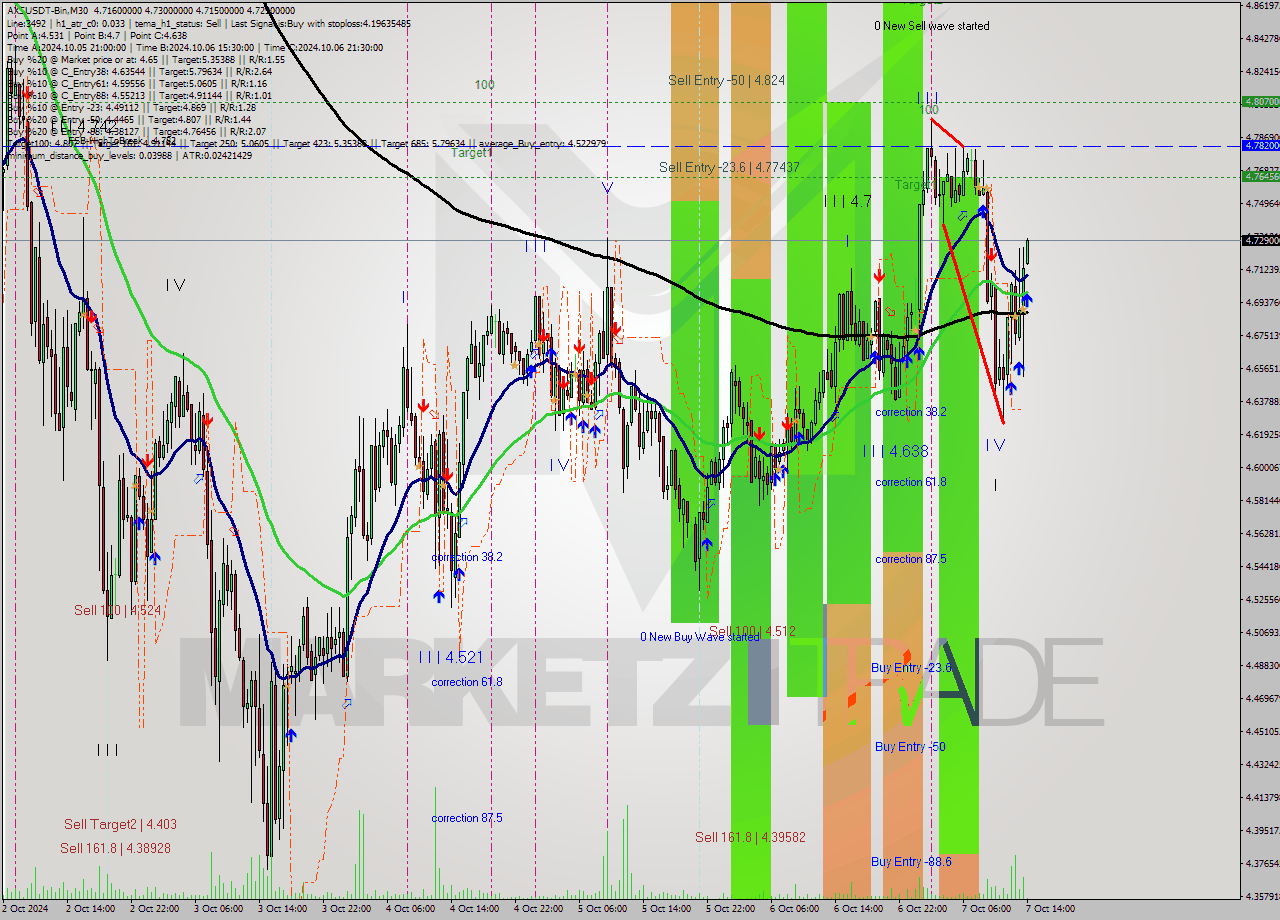The image size is (1280, 920).
Task: Click the '3 Oct 06:00' time axis label
Action: coord(218,909)
